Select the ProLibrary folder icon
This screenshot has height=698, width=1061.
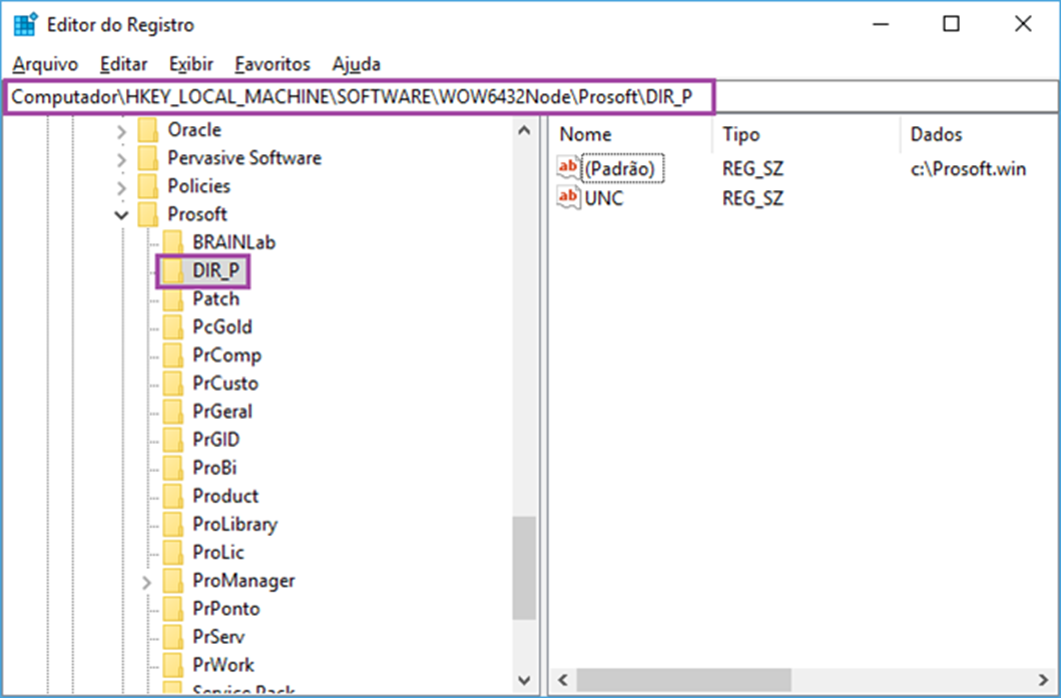pos(173,524)
